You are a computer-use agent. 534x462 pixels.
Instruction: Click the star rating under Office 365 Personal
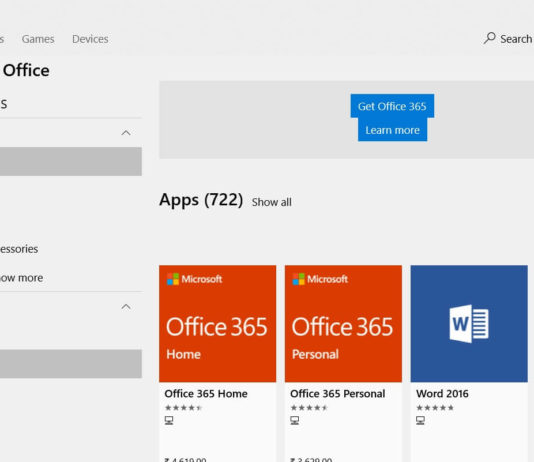(309, 408)
